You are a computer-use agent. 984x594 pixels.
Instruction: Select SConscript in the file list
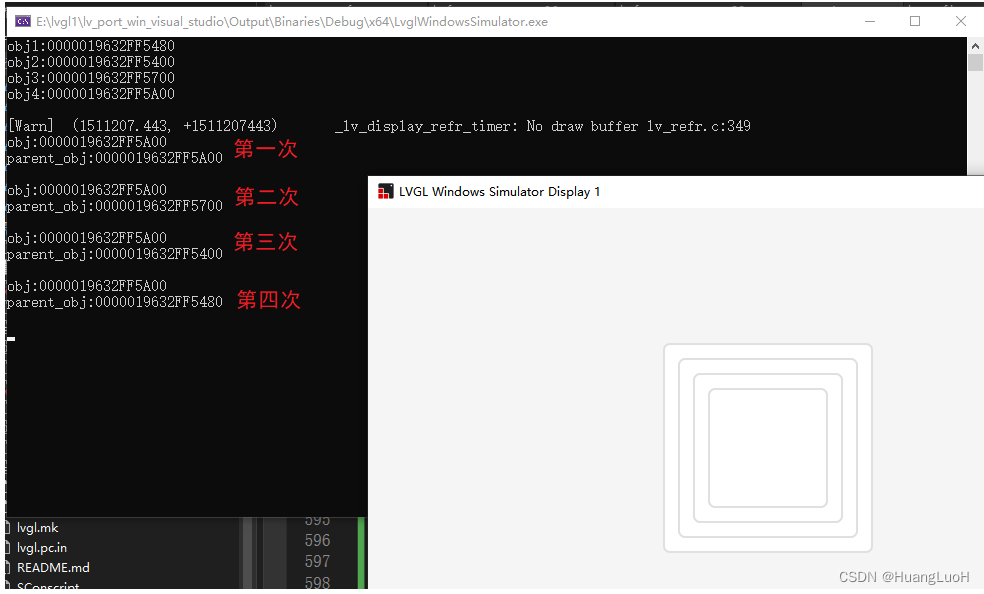click(47, 586)
